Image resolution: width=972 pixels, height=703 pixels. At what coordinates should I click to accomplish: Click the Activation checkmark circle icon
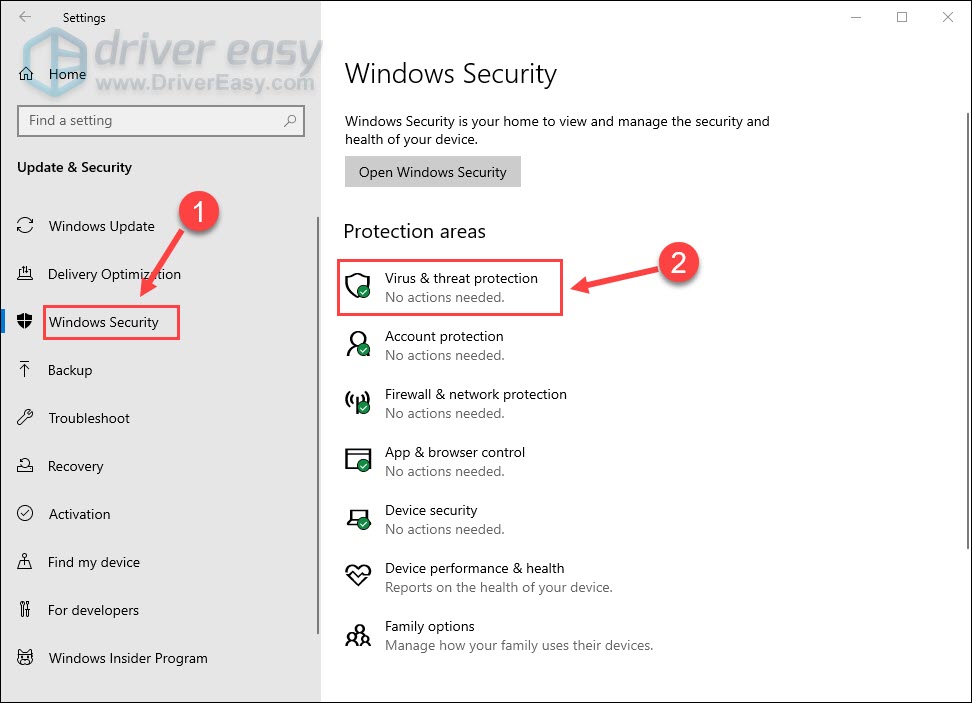click(25, 513)
